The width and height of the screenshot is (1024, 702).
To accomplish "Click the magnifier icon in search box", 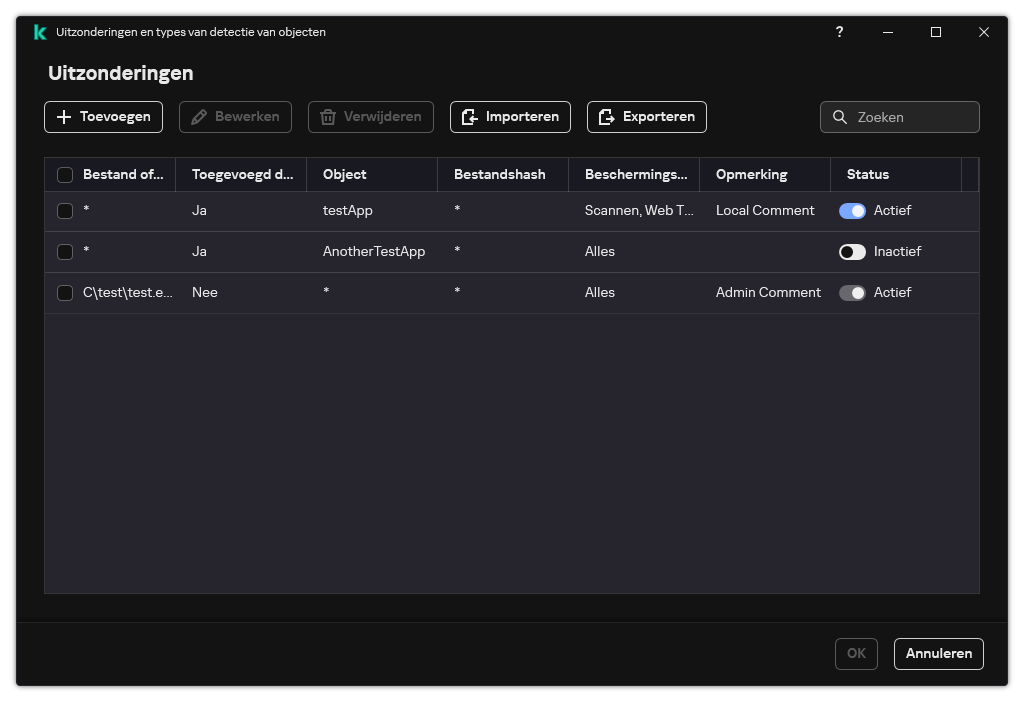I will click(840, 117).
